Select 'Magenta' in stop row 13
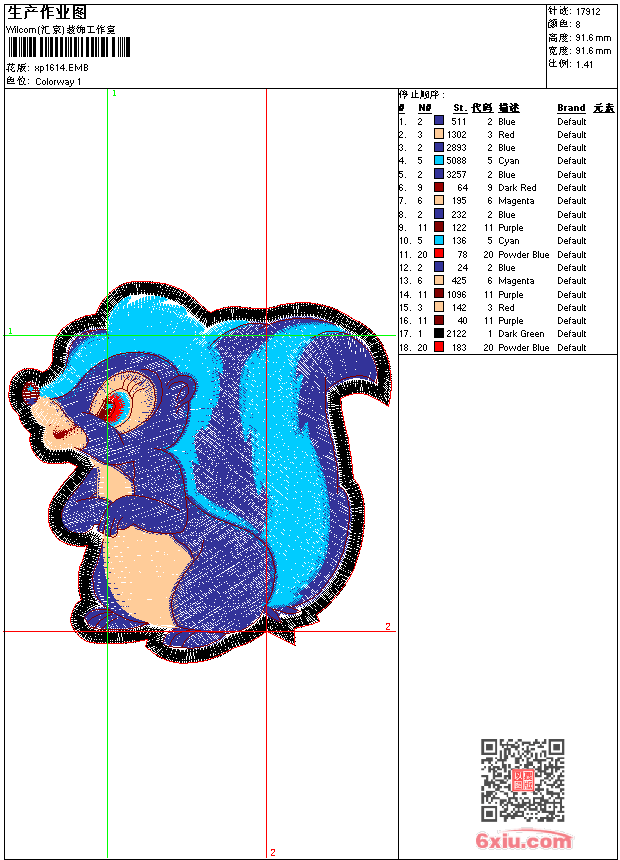Image resolution: width=620 pixels, height=860 pixels. (516, 281)
